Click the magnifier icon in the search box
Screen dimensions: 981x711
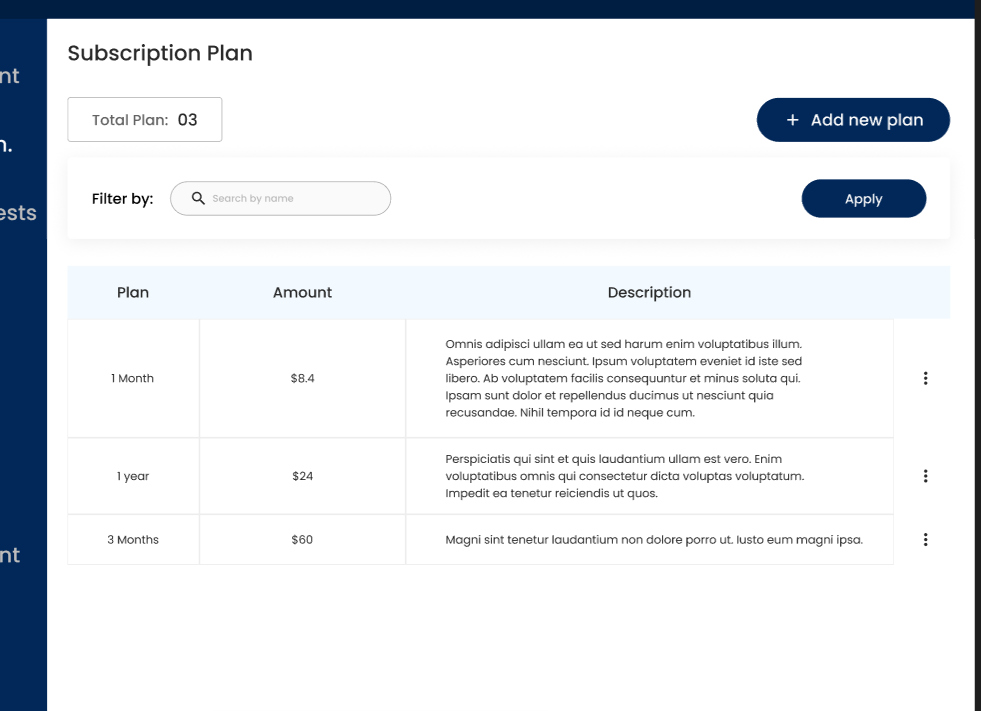198,198
